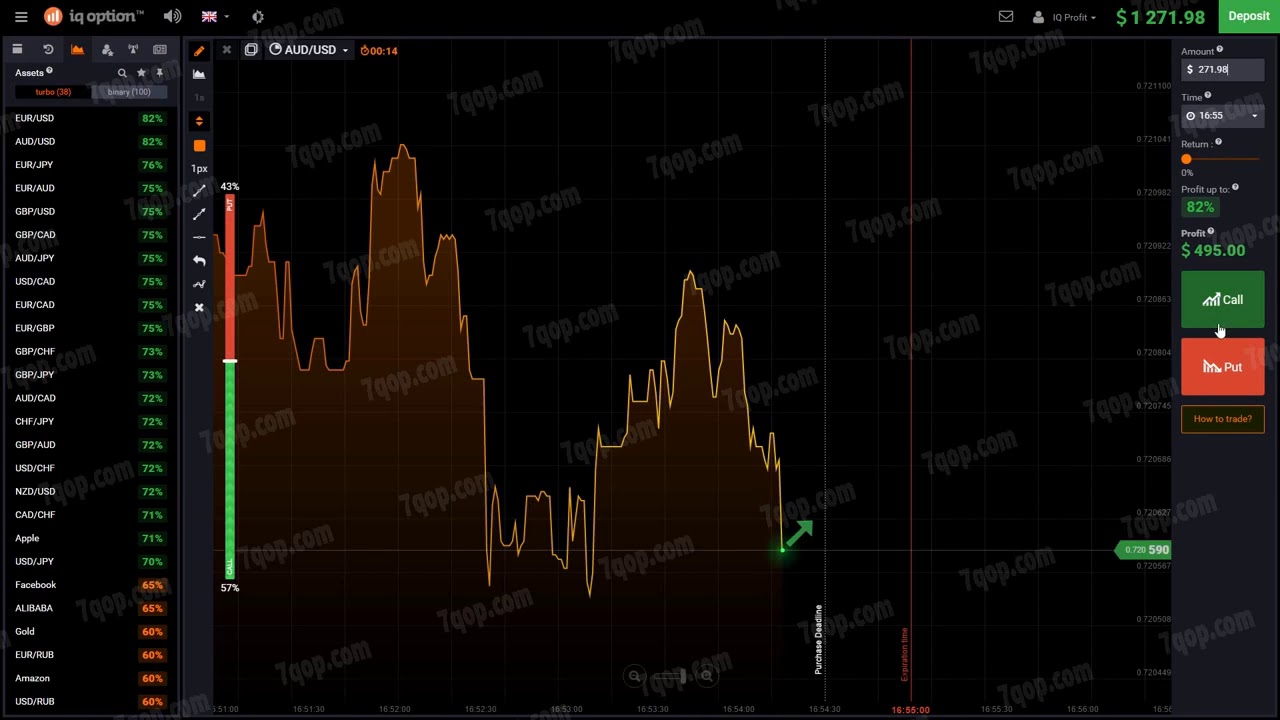Mute sound with the speaker icon
Screen dimensions: 1280x720
pos(173,17)
